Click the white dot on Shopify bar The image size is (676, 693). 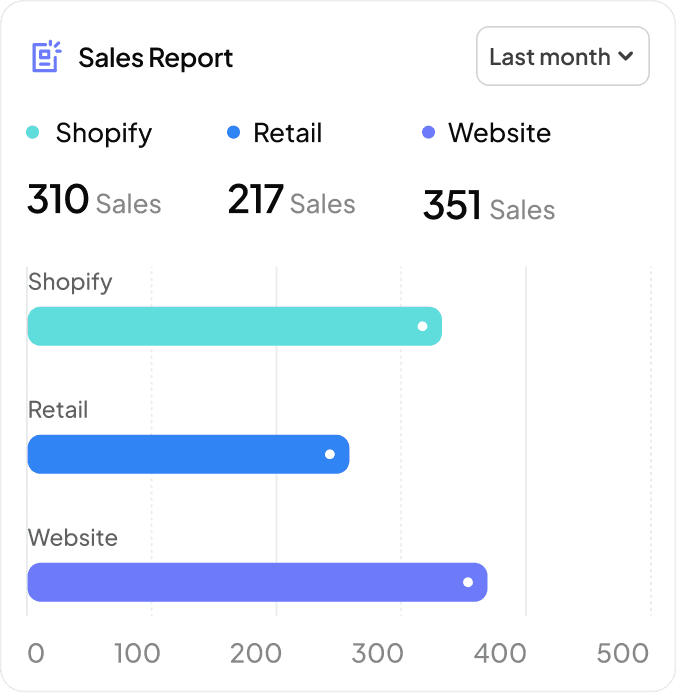click(422, 326)
